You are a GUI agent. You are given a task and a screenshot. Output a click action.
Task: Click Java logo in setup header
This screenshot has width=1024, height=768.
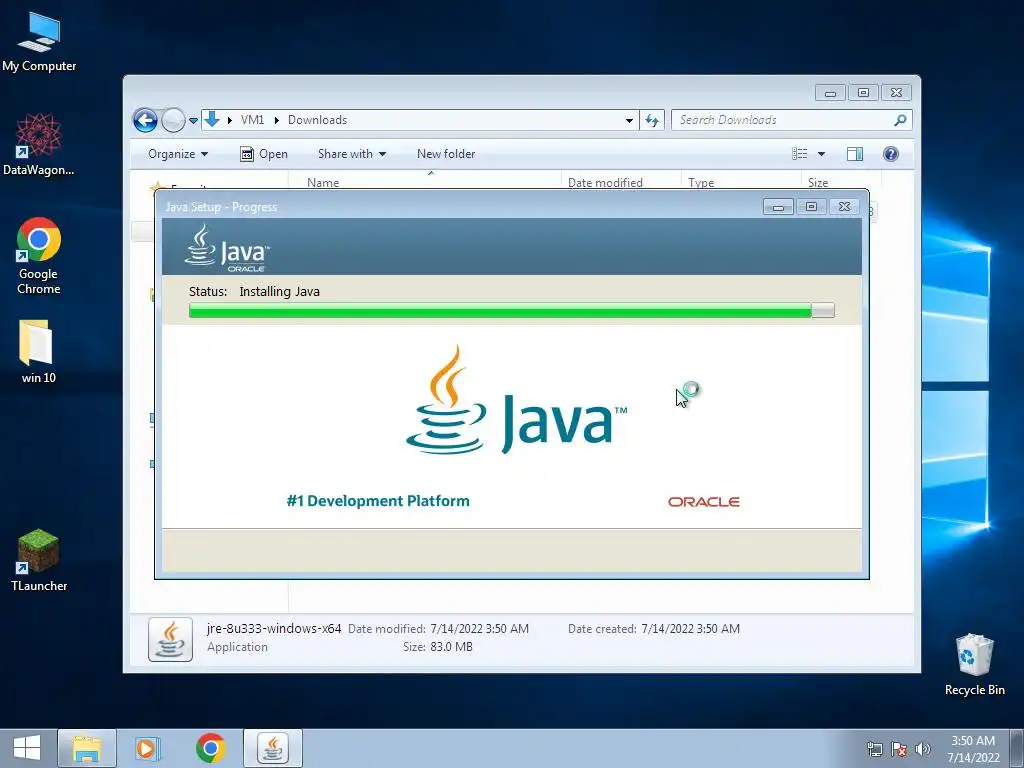click(227, 248)
